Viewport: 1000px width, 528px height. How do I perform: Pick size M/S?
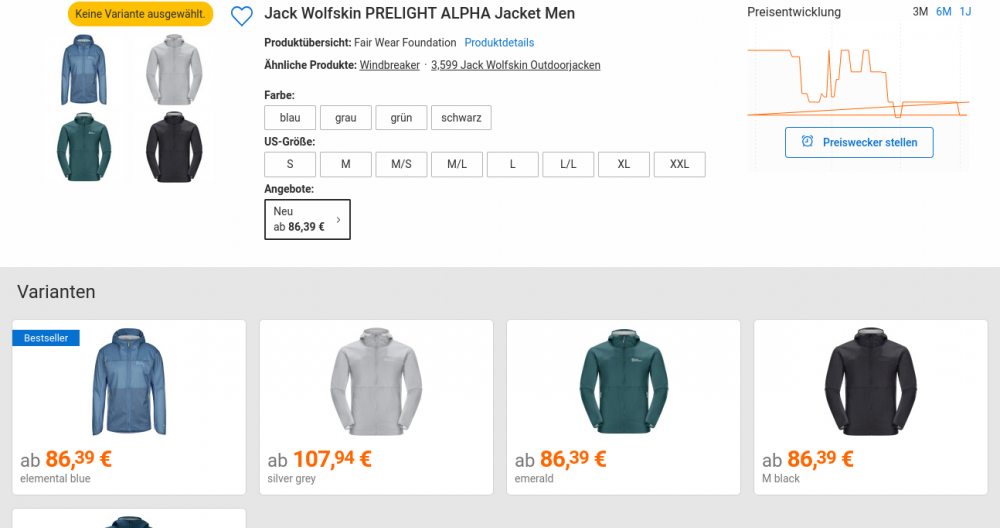[x=401, y=164]
